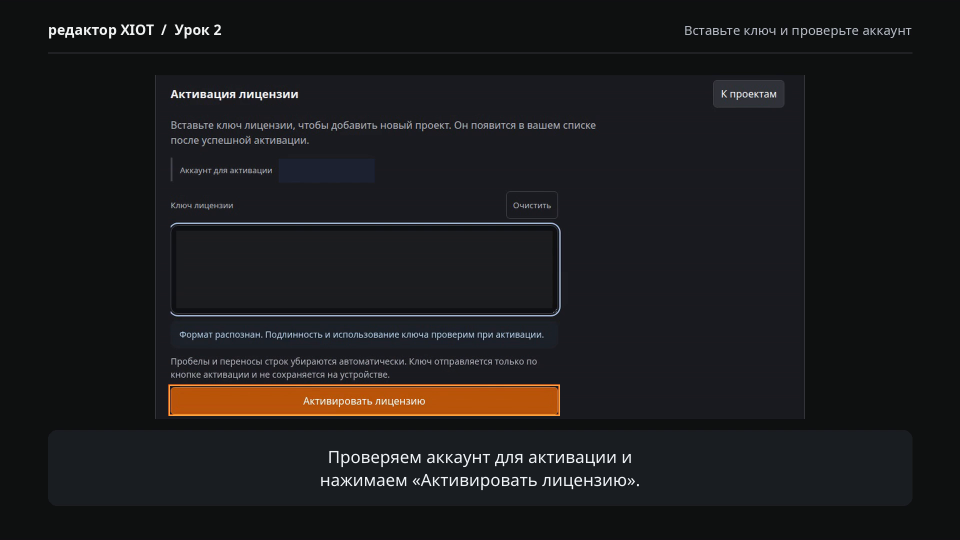
Task: Click the «Аккаунт для активации» value field
Action: tap(326, 170)
